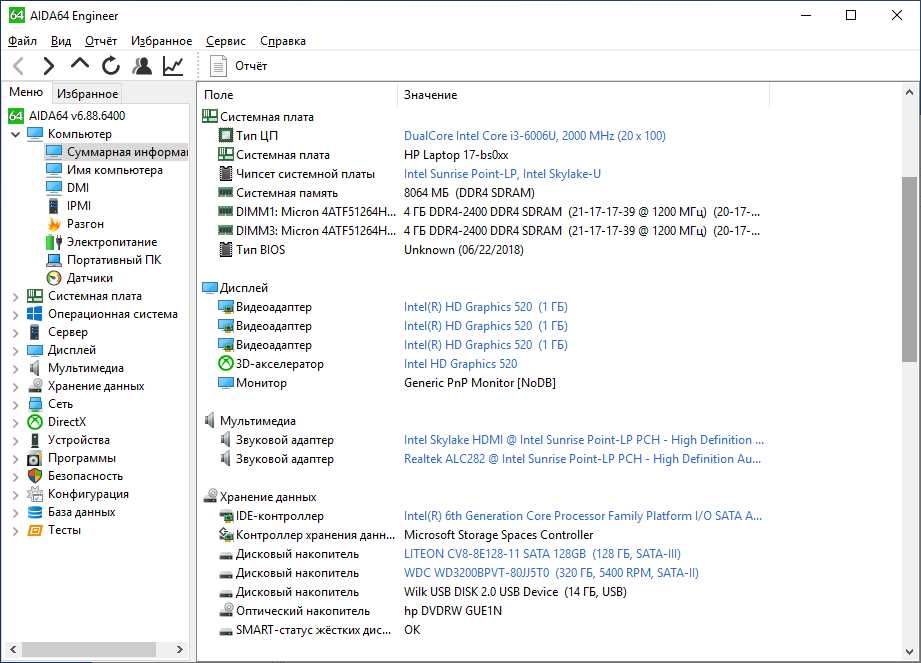Open the Датчики gauge icon item

click(x=54, y=278)
